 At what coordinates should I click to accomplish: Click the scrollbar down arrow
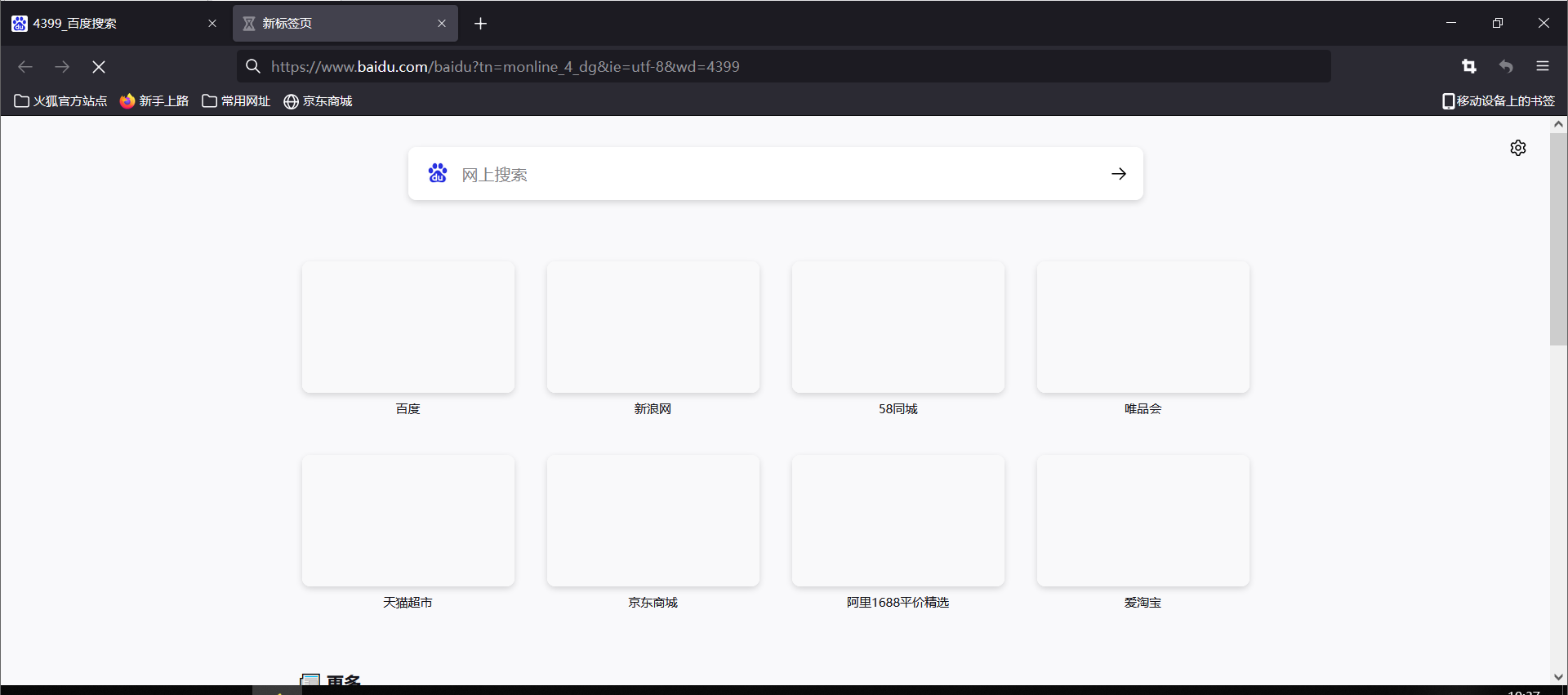(x=1558, y=677)
